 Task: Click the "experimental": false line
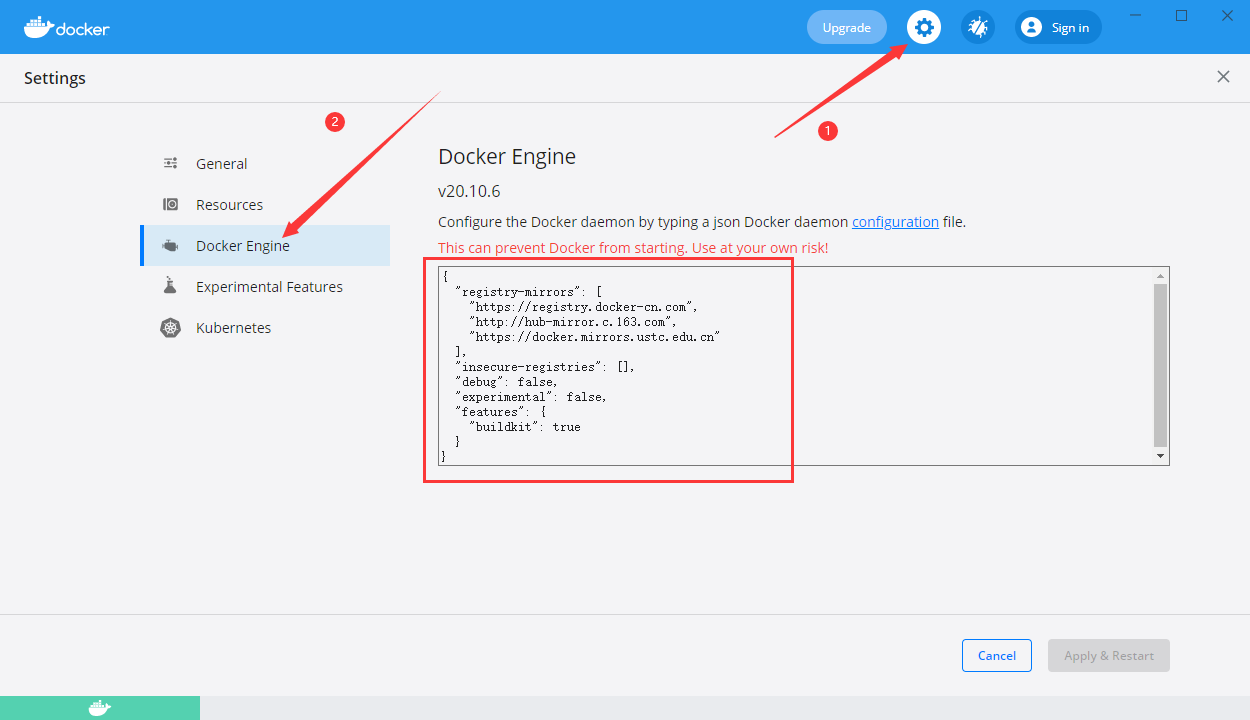click(531, 397)
